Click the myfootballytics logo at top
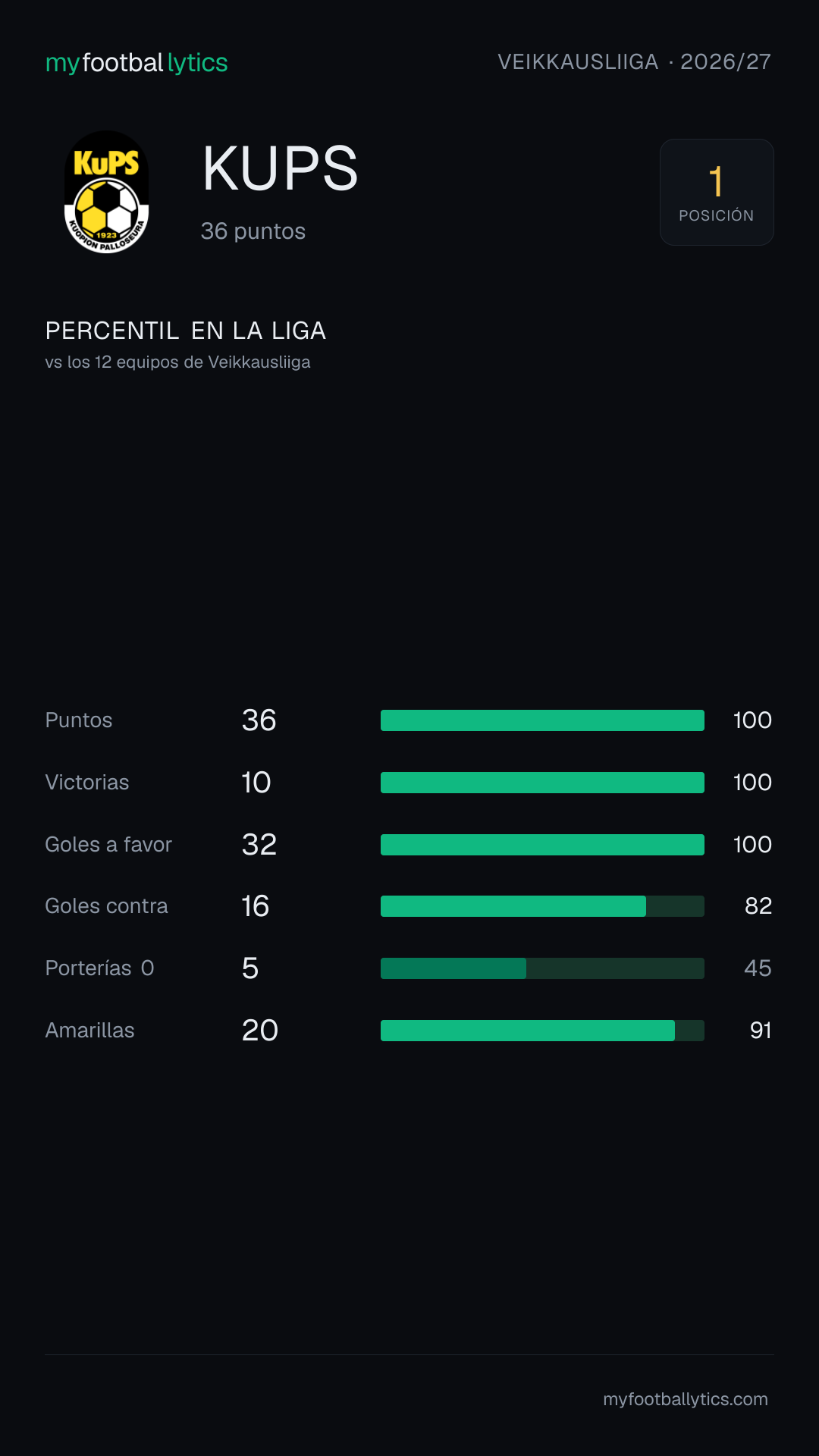This screenshot has width=819, height=1456. pyautogui.click(x=136, y=62)
